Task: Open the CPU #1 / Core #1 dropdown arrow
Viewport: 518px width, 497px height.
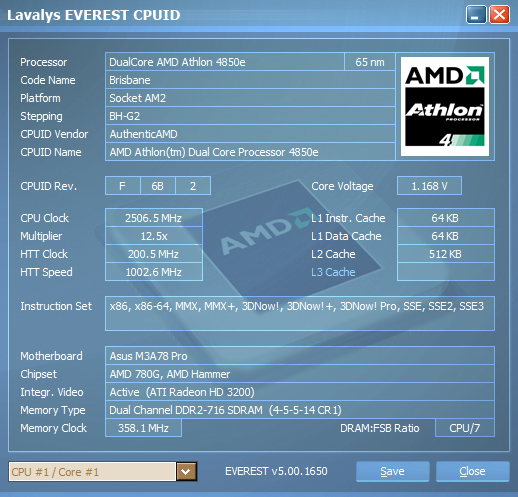Action: coord(186,471)
